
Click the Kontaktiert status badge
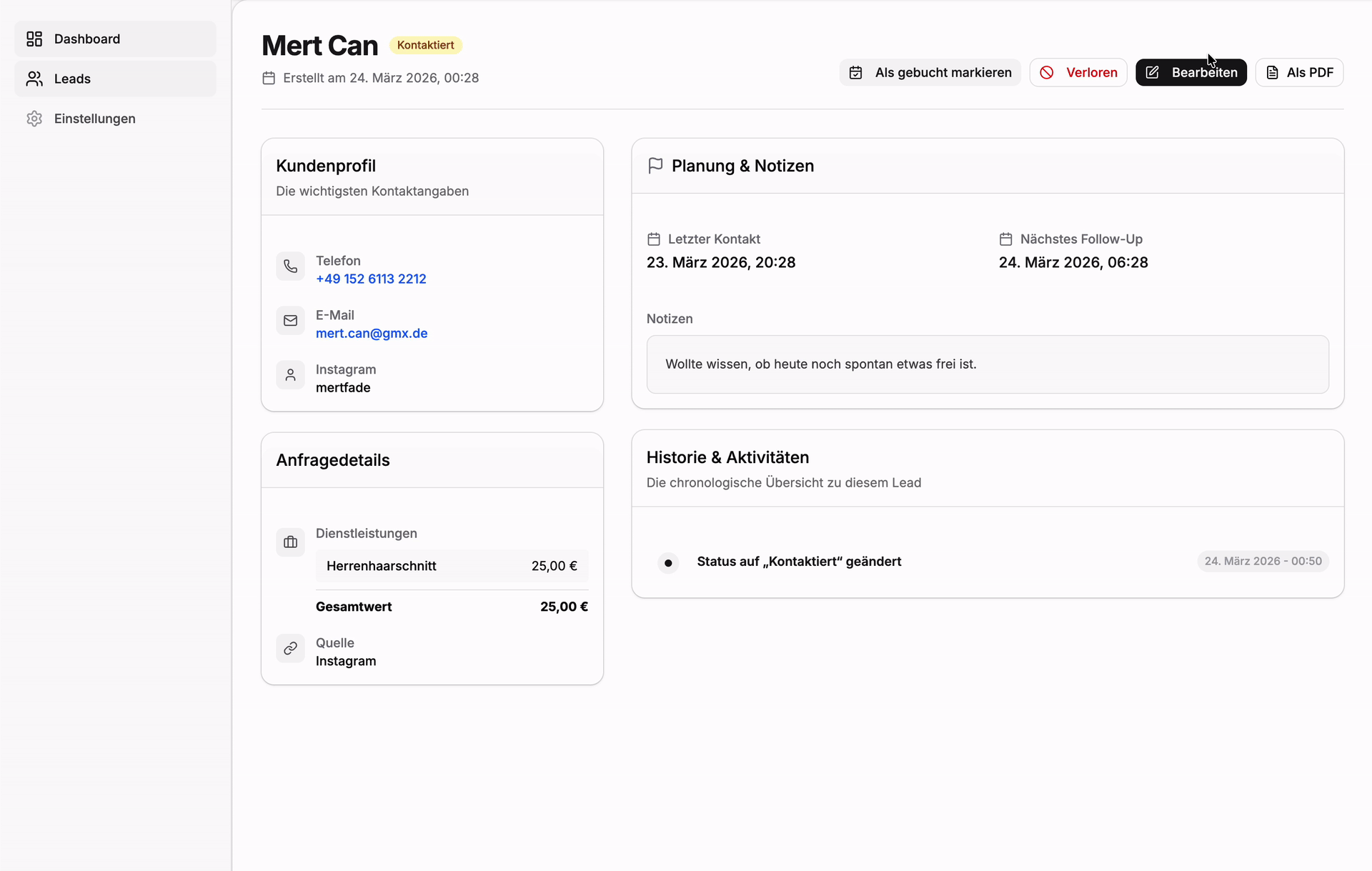pos(425,45)
